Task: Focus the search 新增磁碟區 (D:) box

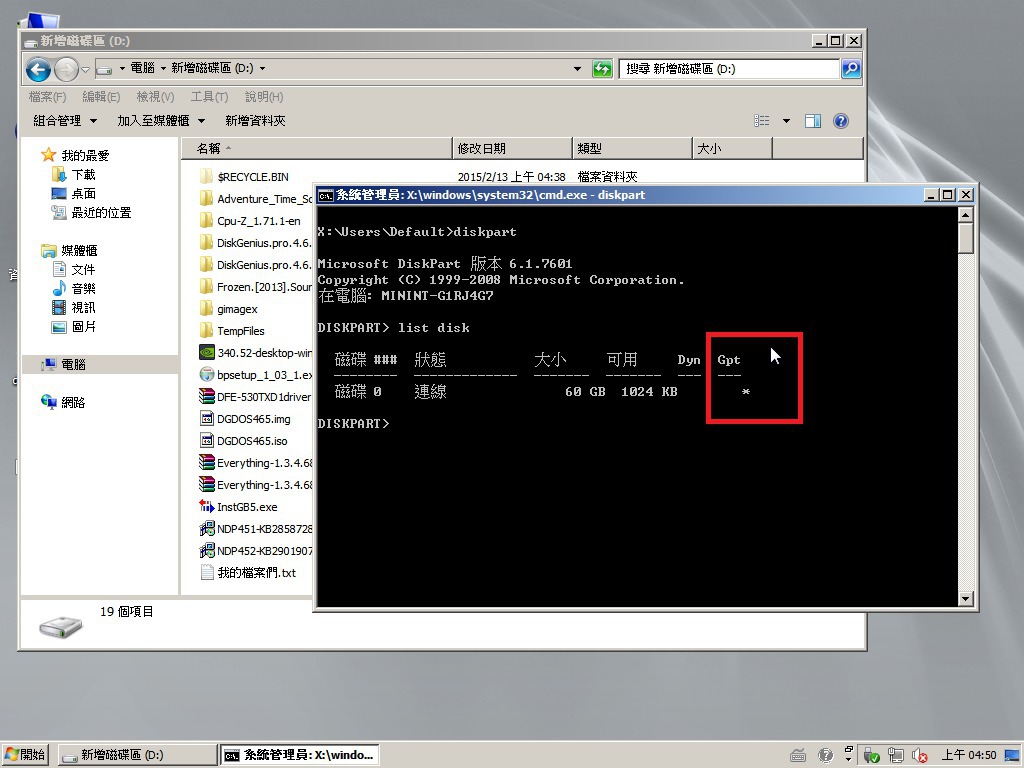Action: click(x=729, y=69)
